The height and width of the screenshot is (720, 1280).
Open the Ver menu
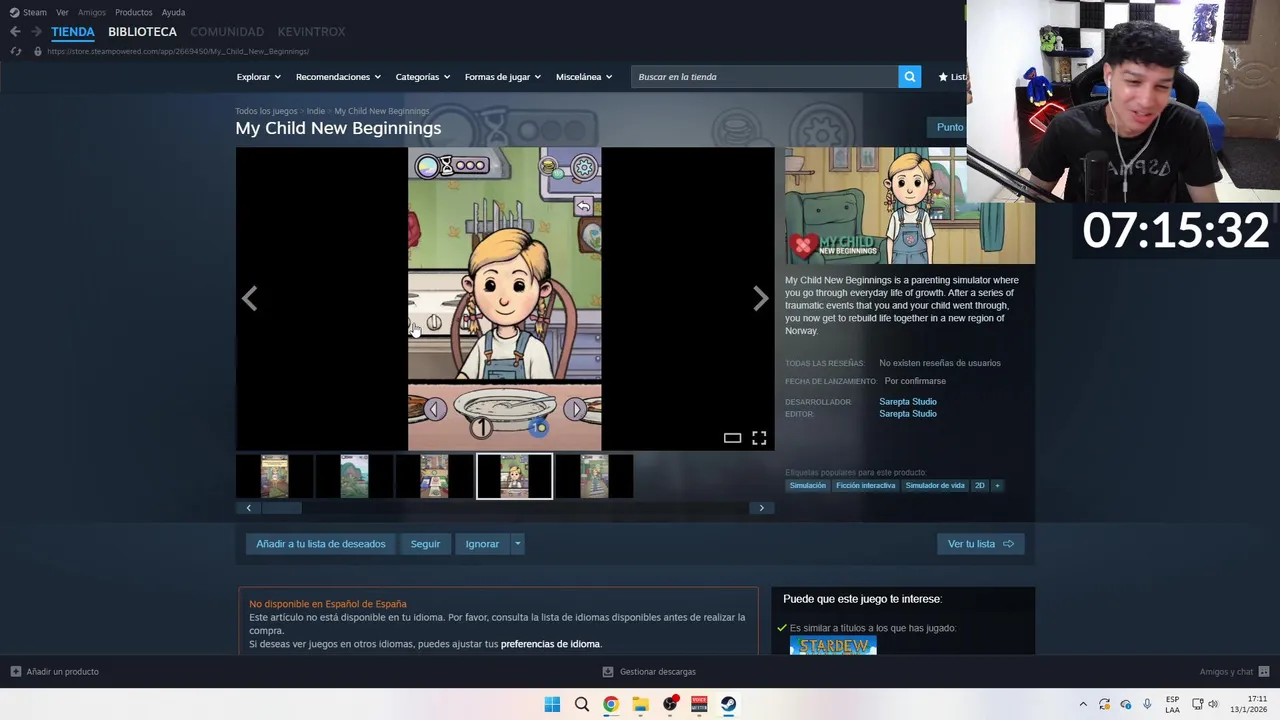point(62,12)
